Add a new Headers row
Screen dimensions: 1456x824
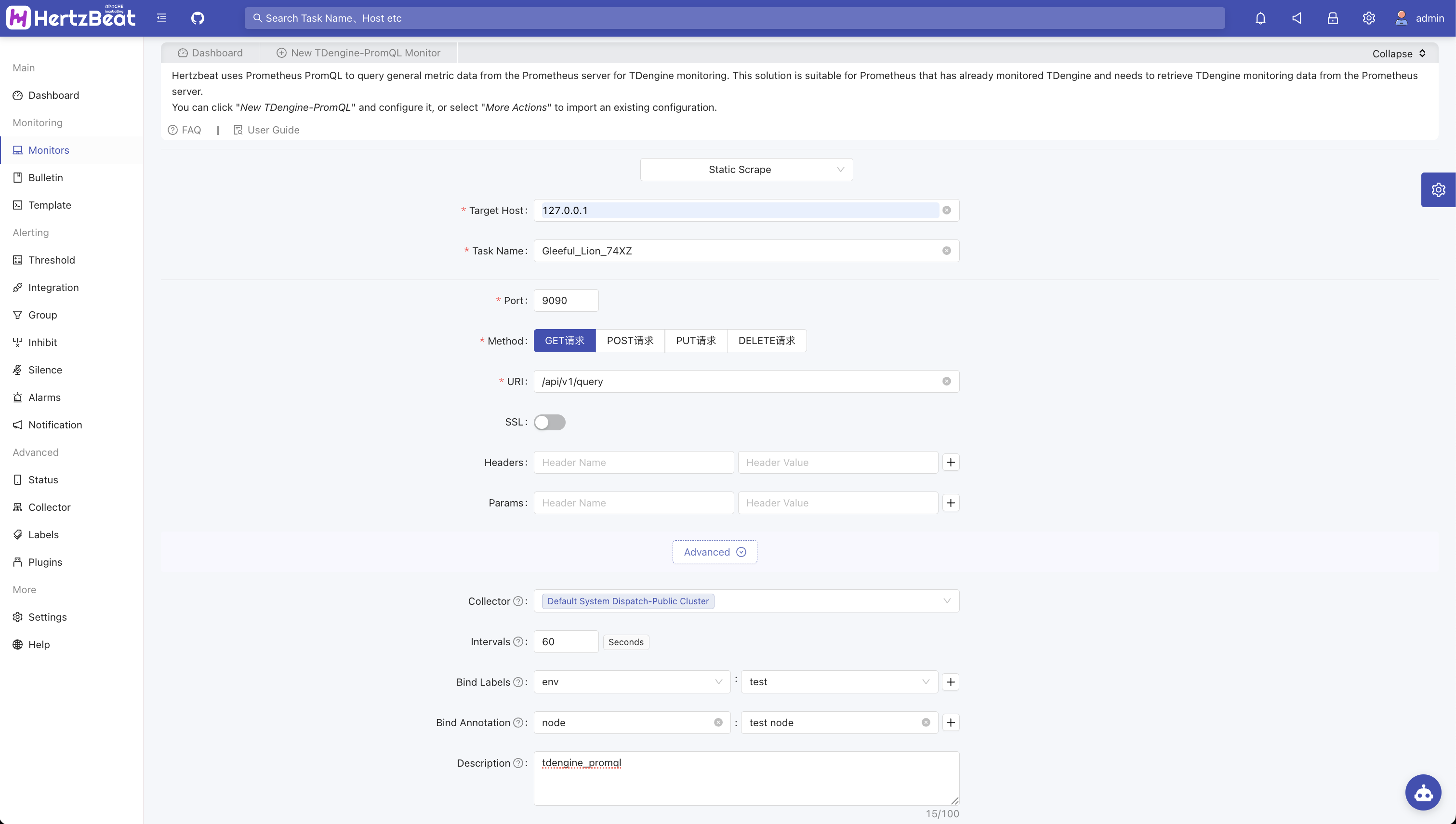coord(950,463)
